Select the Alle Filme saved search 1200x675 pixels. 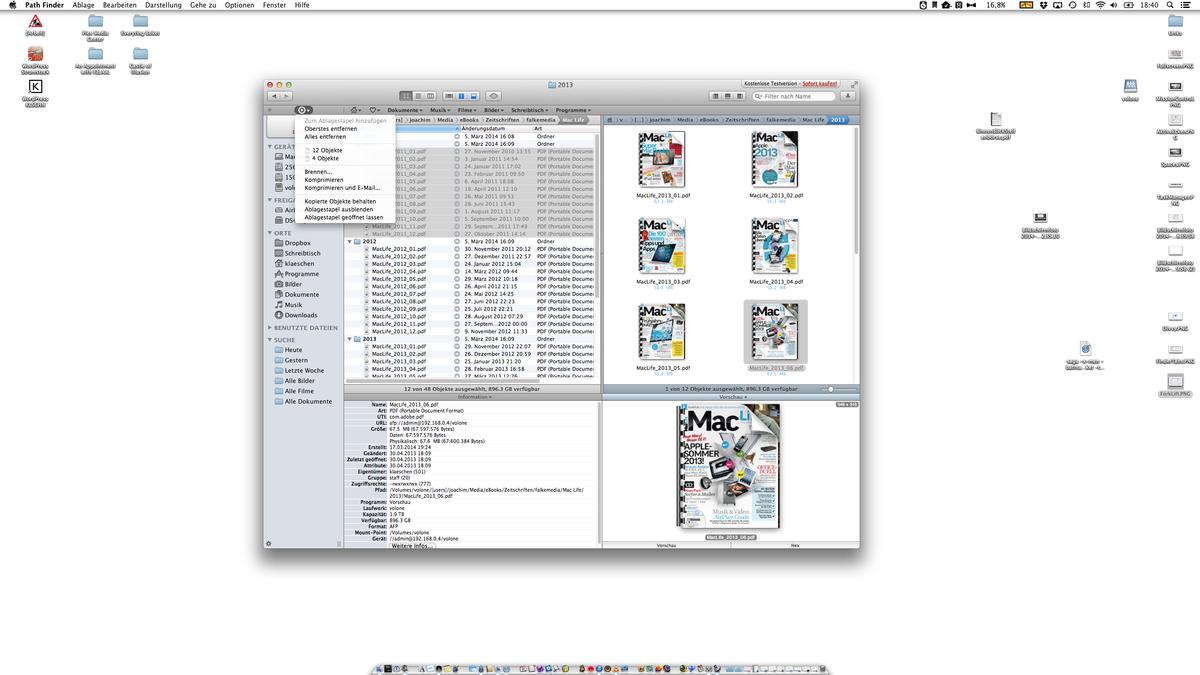[299, 391]
